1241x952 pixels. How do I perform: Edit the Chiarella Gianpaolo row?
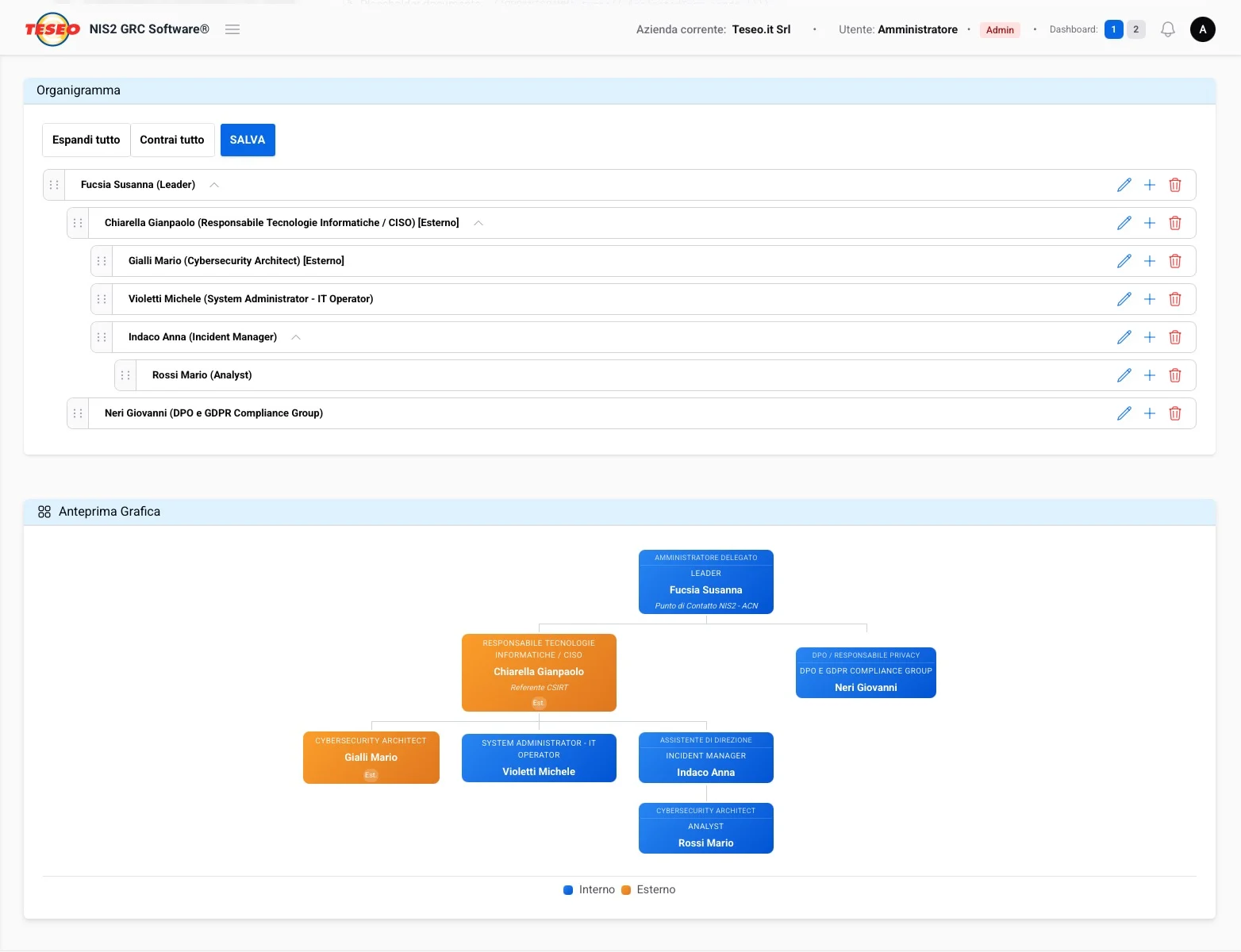coord(1124,223)
